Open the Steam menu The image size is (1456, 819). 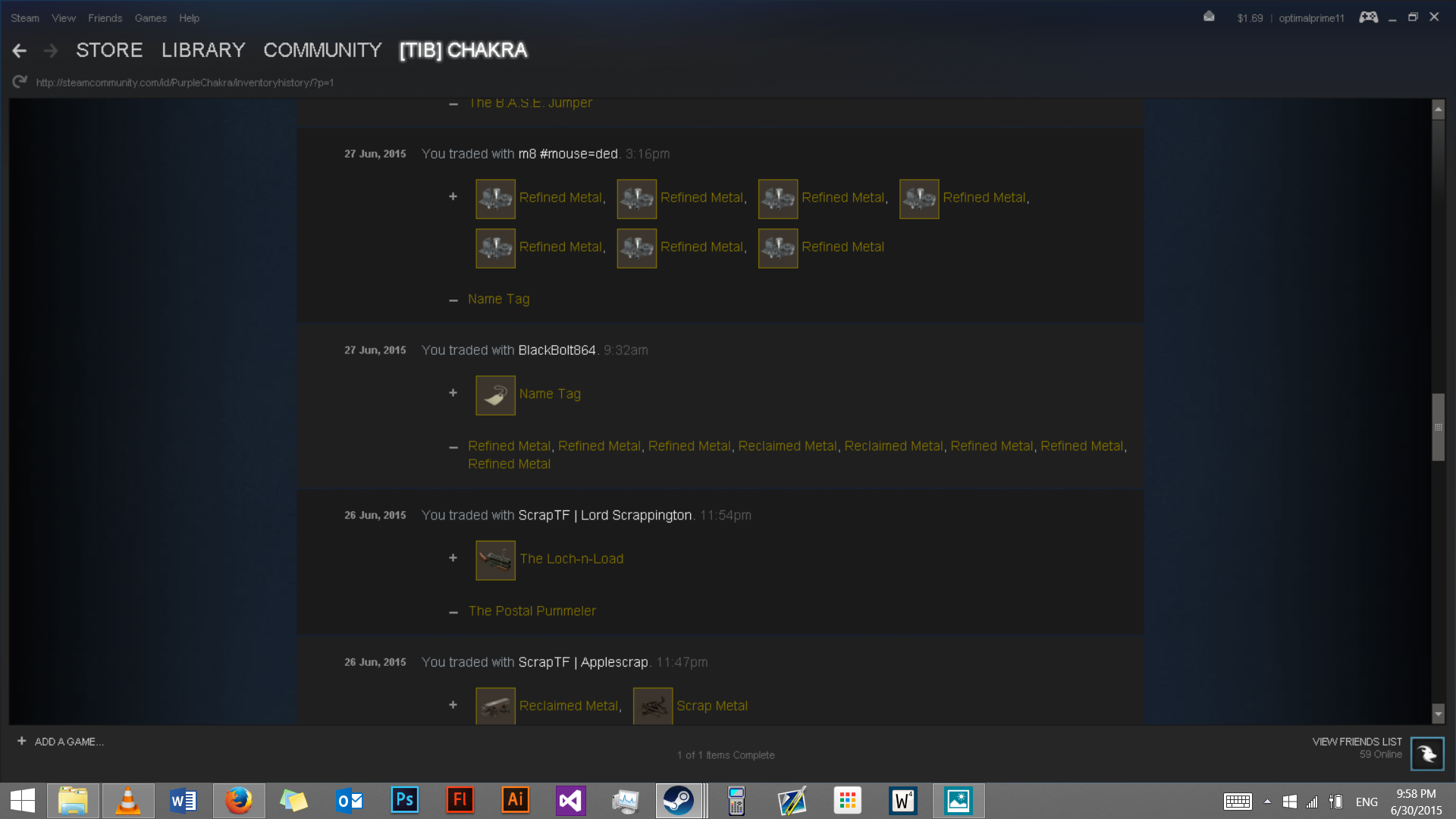point(24,17)
